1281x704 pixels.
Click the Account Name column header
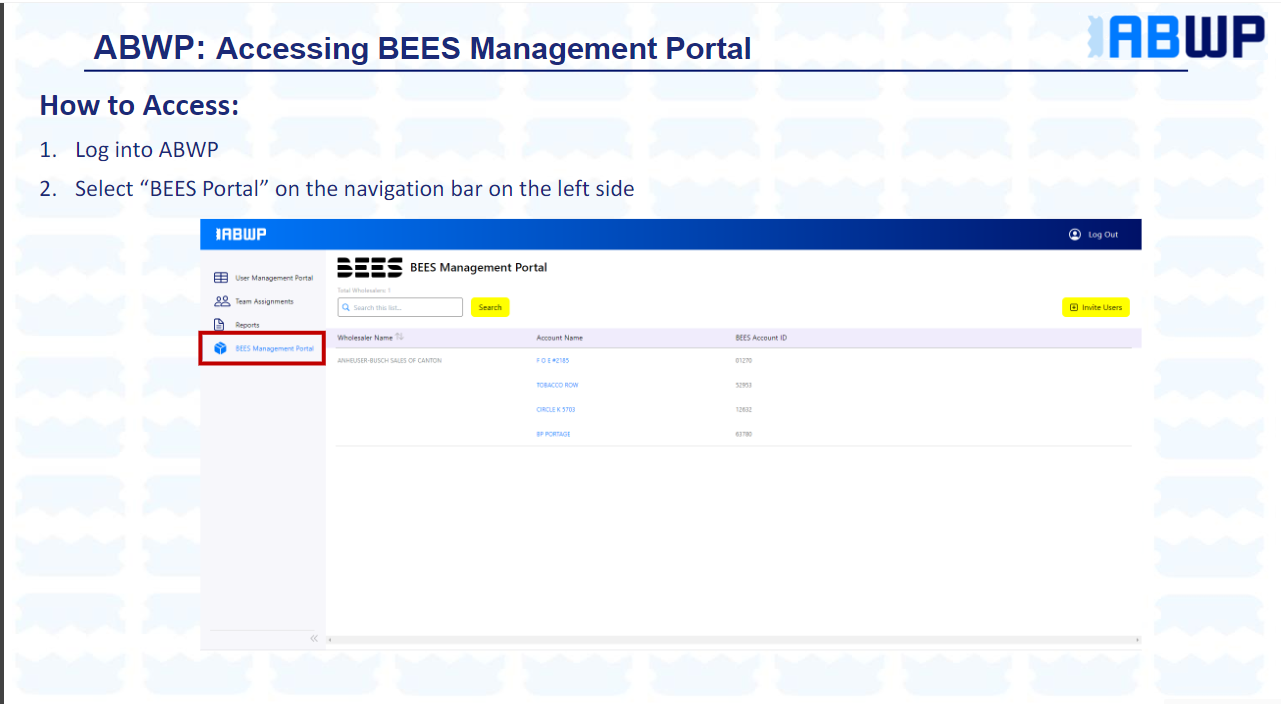click(559, 338)
